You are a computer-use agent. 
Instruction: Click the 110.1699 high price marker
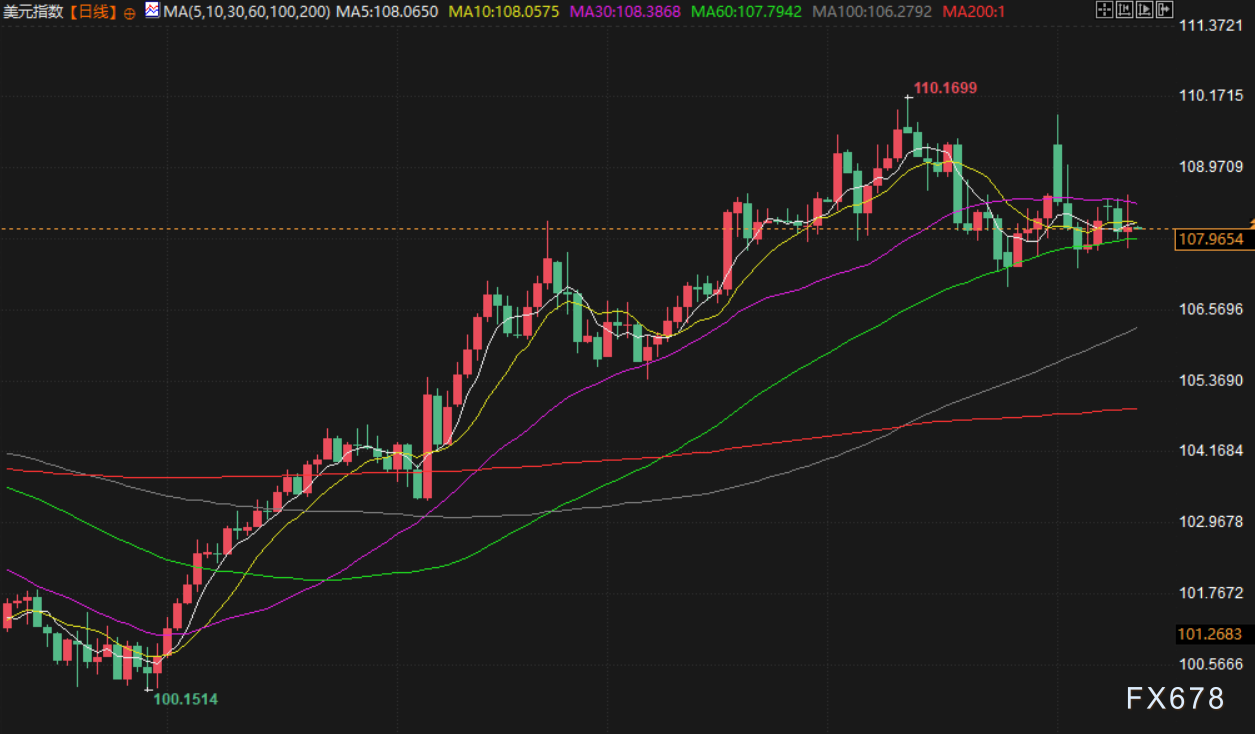tap(945, 88)
